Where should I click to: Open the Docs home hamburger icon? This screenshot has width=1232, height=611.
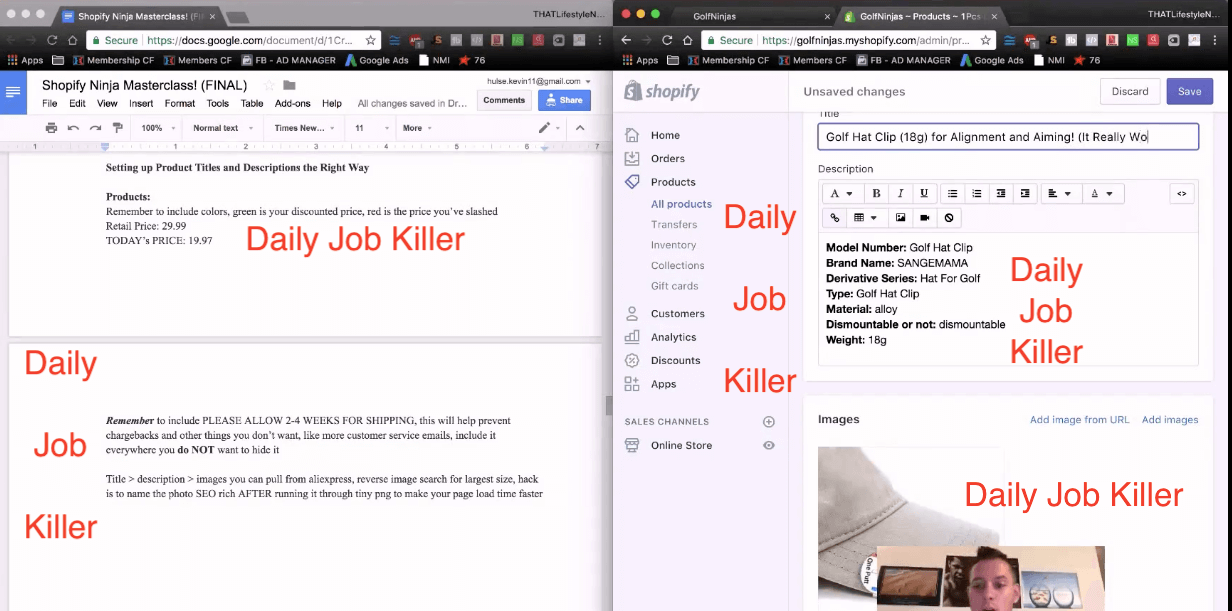point(13,92)
